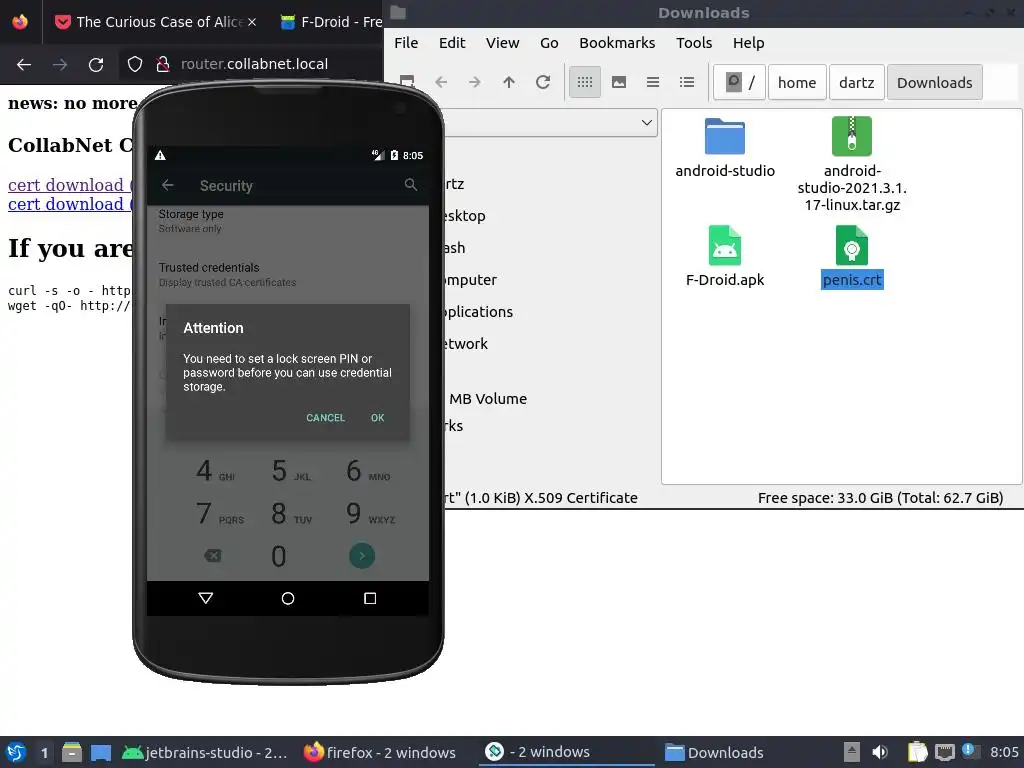This screenshot has height=768, width=1024.
Task: Click the Firefox logo icon in the browser tab bar
Action: (x=20, y=22)
